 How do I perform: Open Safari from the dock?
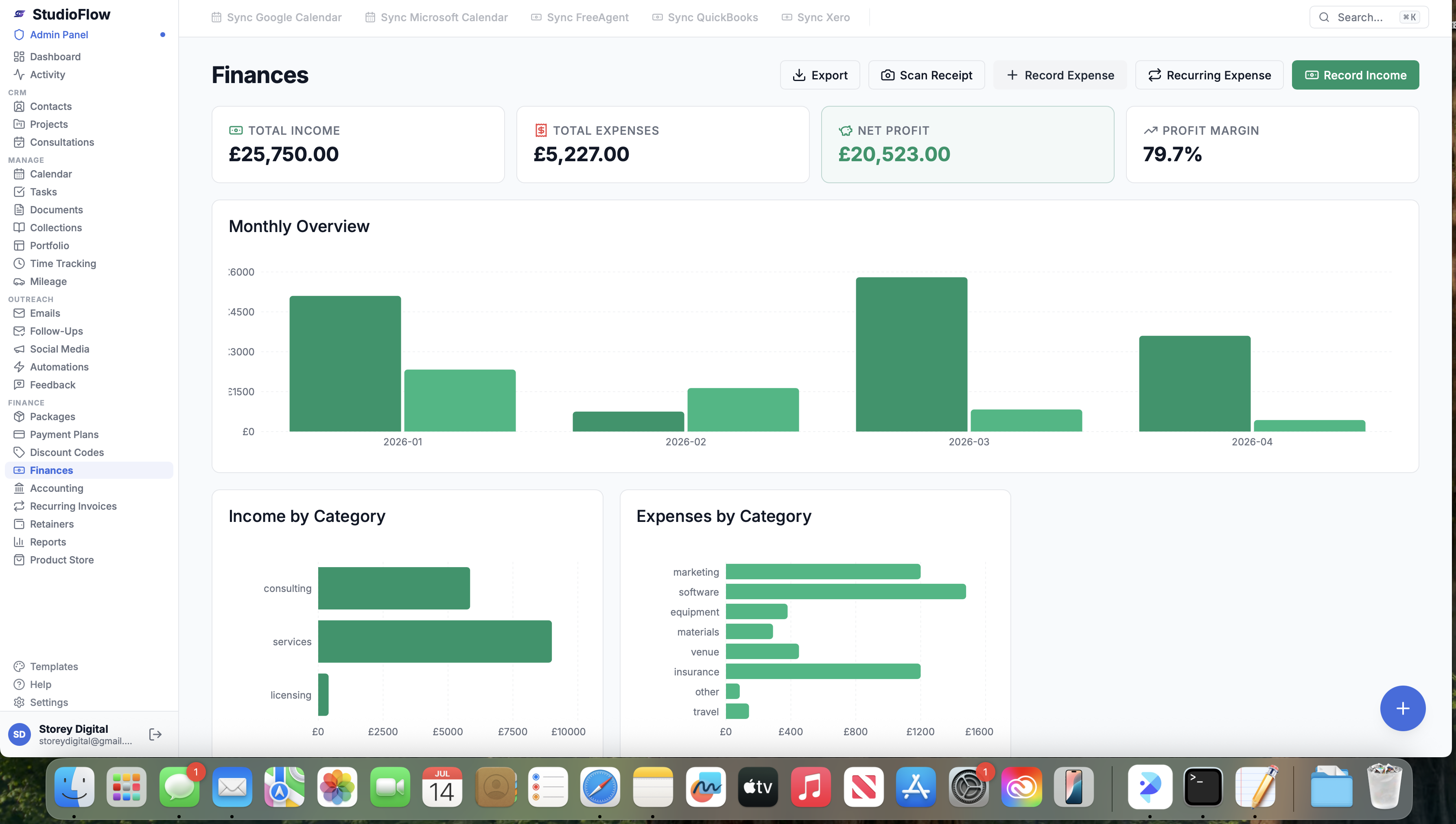599,787
